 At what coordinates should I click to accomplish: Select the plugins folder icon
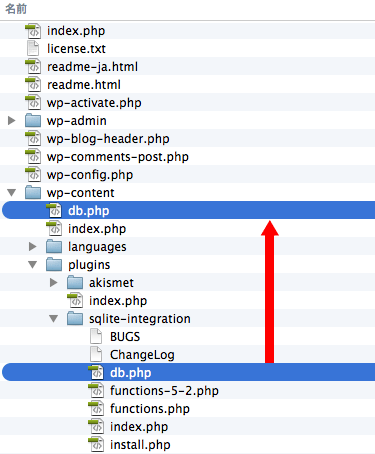[x=54, y=265]
